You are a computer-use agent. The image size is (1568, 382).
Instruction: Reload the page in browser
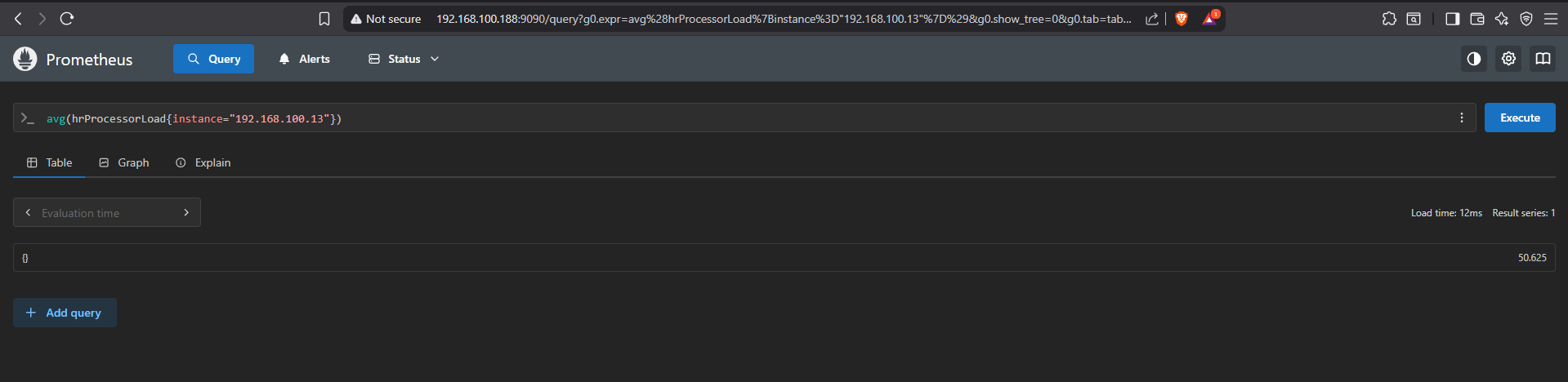point(67,18)
